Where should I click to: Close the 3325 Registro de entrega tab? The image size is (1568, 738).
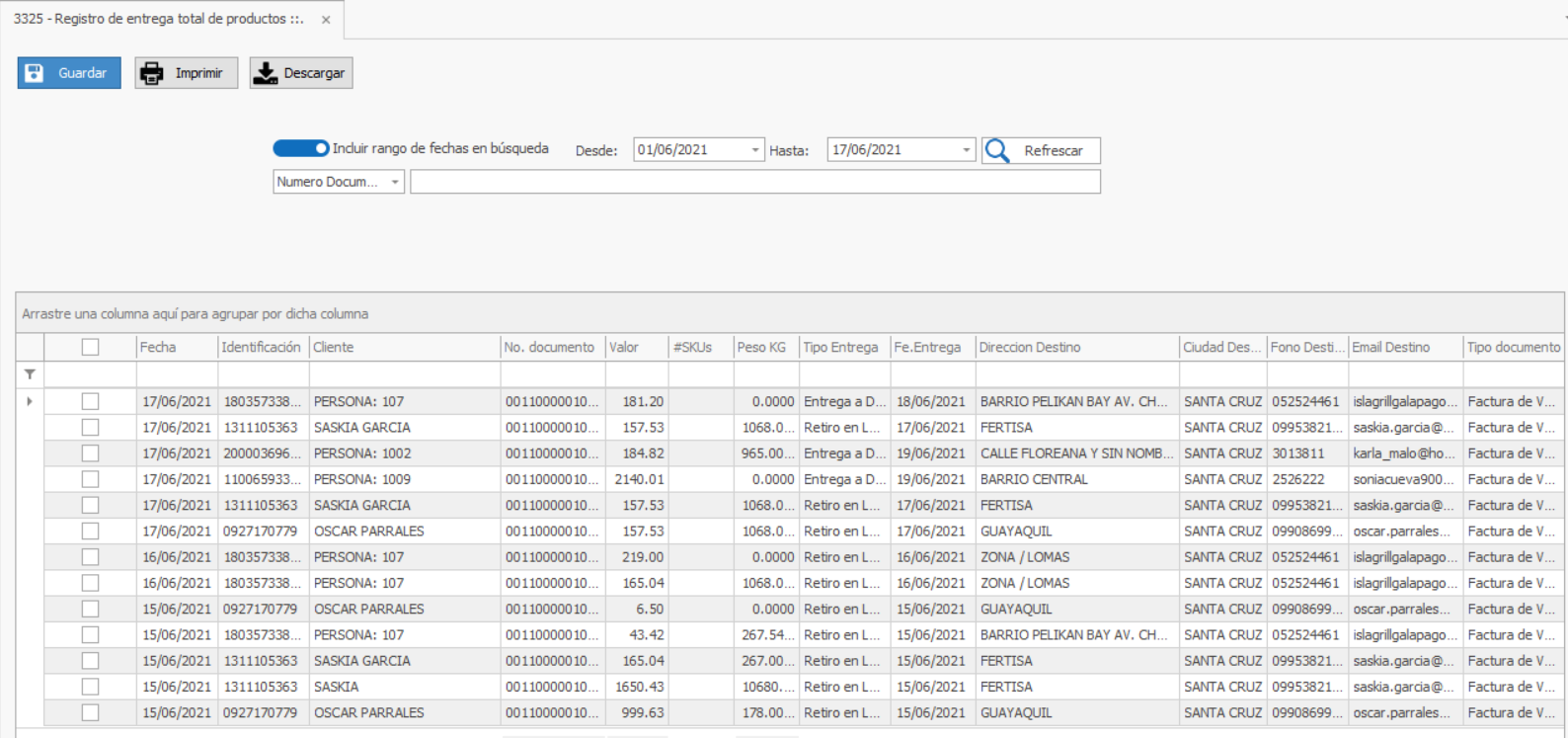point(326,20)
